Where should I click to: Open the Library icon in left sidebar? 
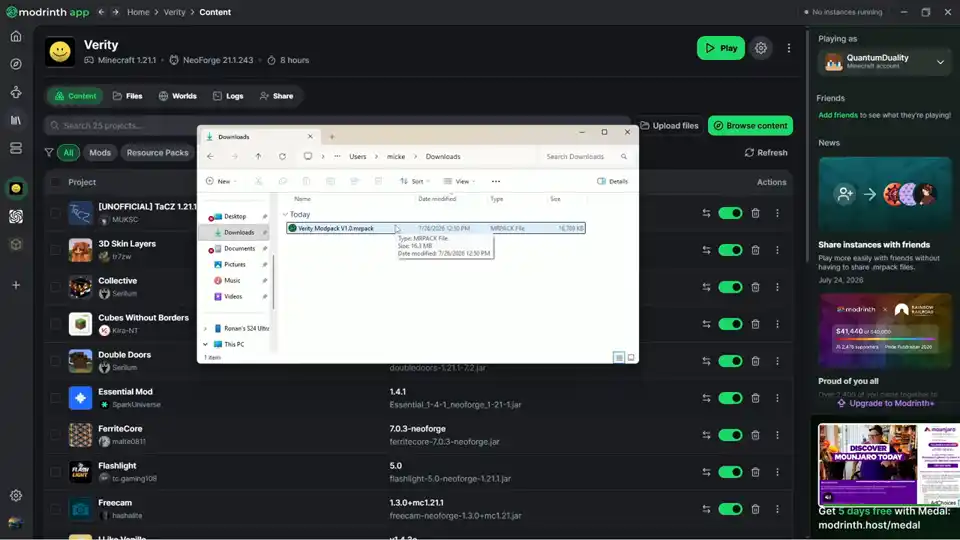16,120
